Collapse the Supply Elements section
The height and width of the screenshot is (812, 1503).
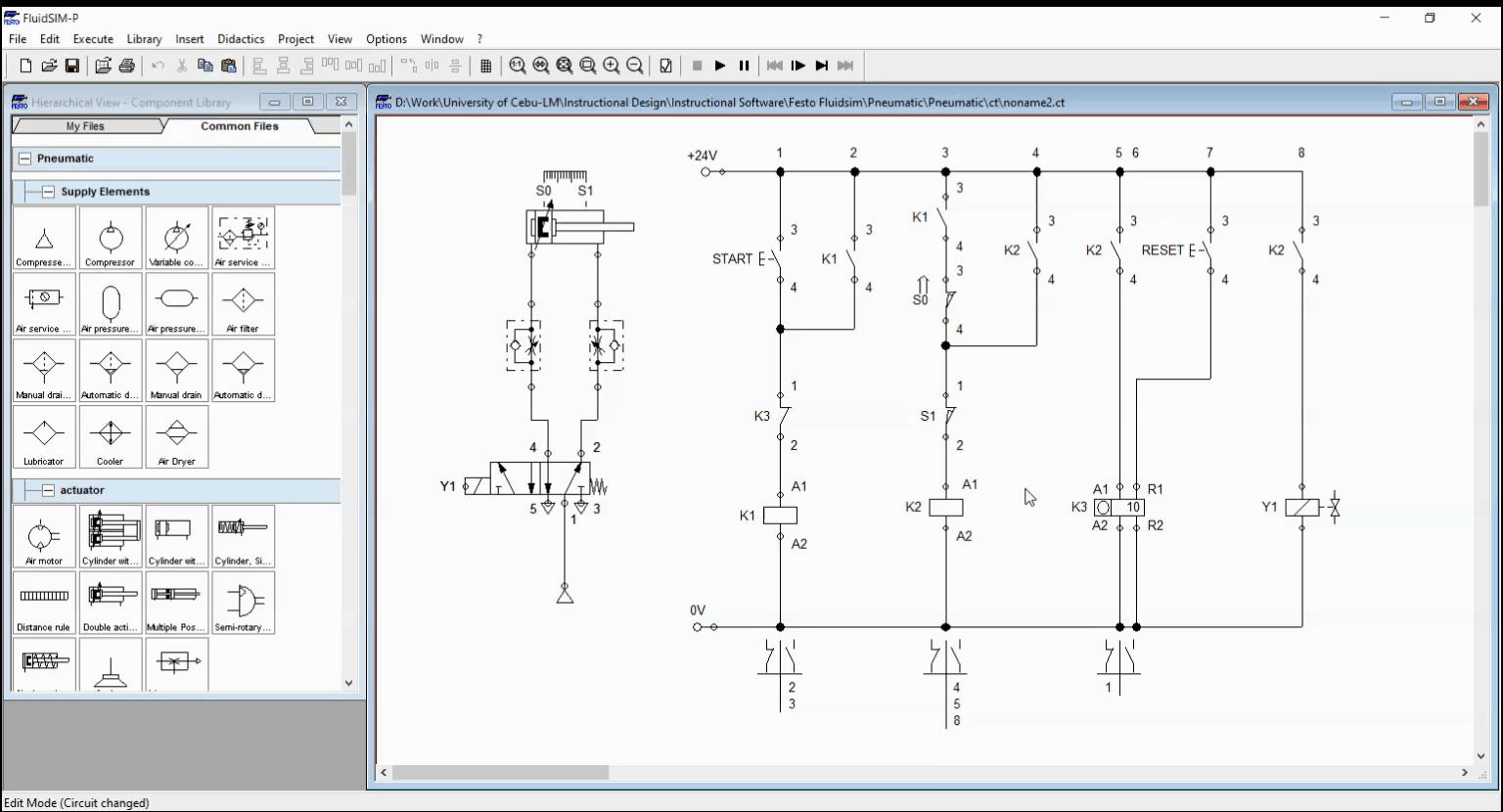pos(48,192)
